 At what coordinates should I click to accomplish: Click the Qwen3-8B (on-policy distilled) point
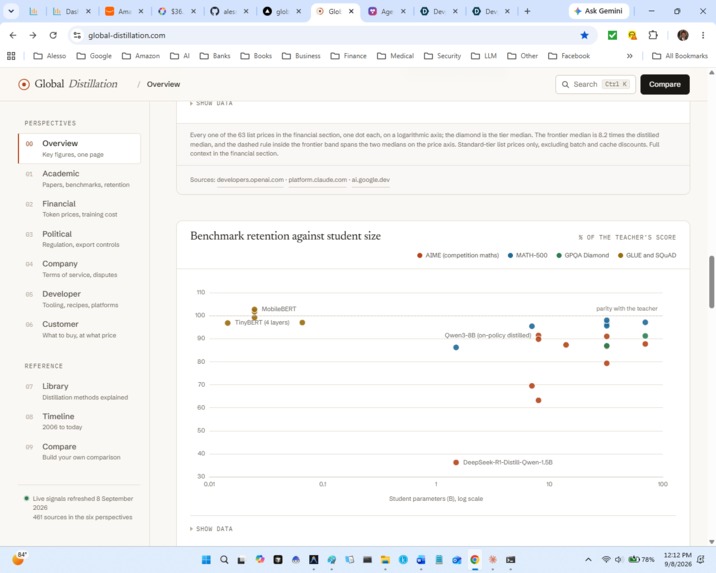(x=538, y=336)
